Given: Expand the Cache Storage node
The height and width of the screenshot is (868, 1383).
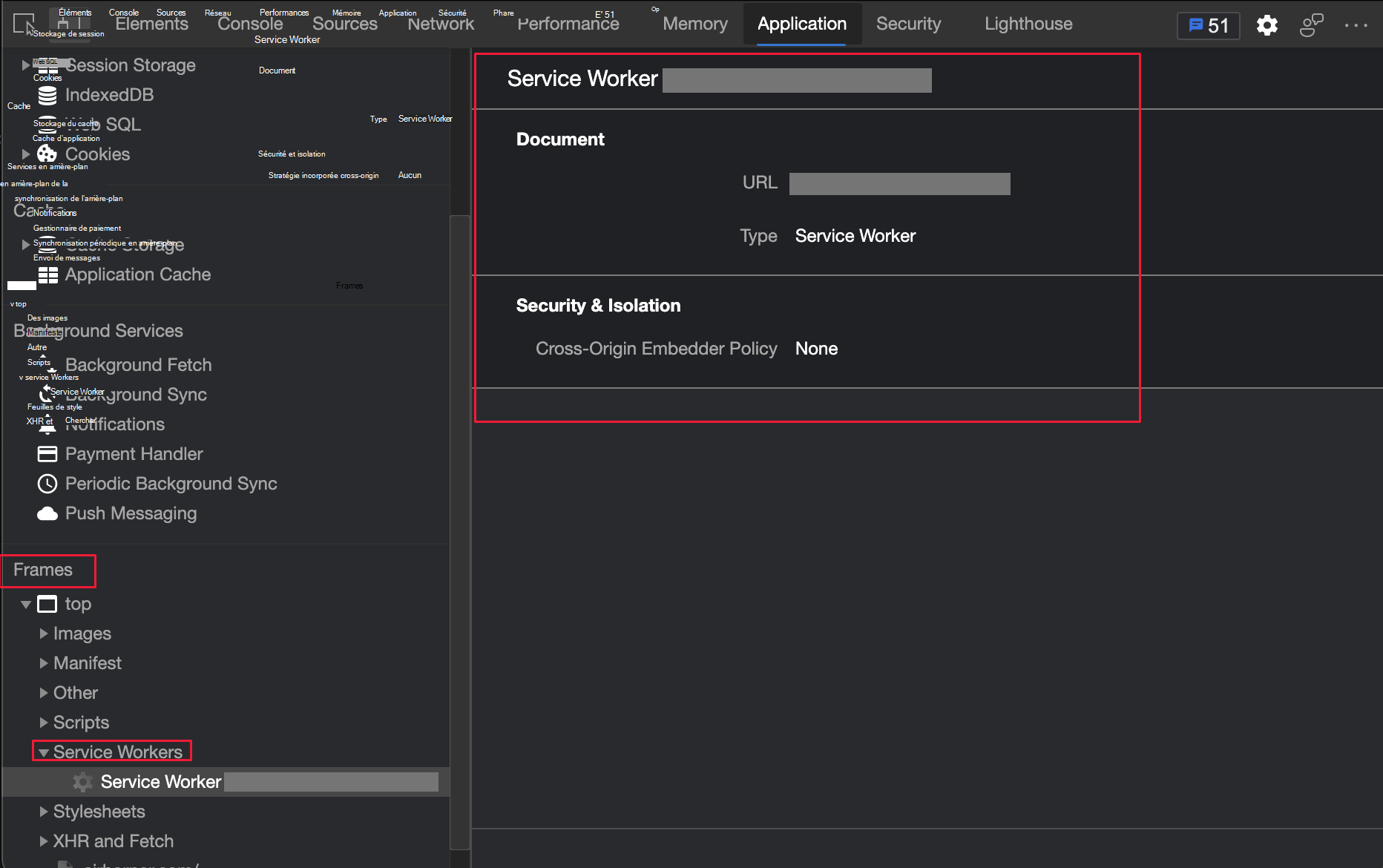Looking at the screenshot, I should click(26, 245).
